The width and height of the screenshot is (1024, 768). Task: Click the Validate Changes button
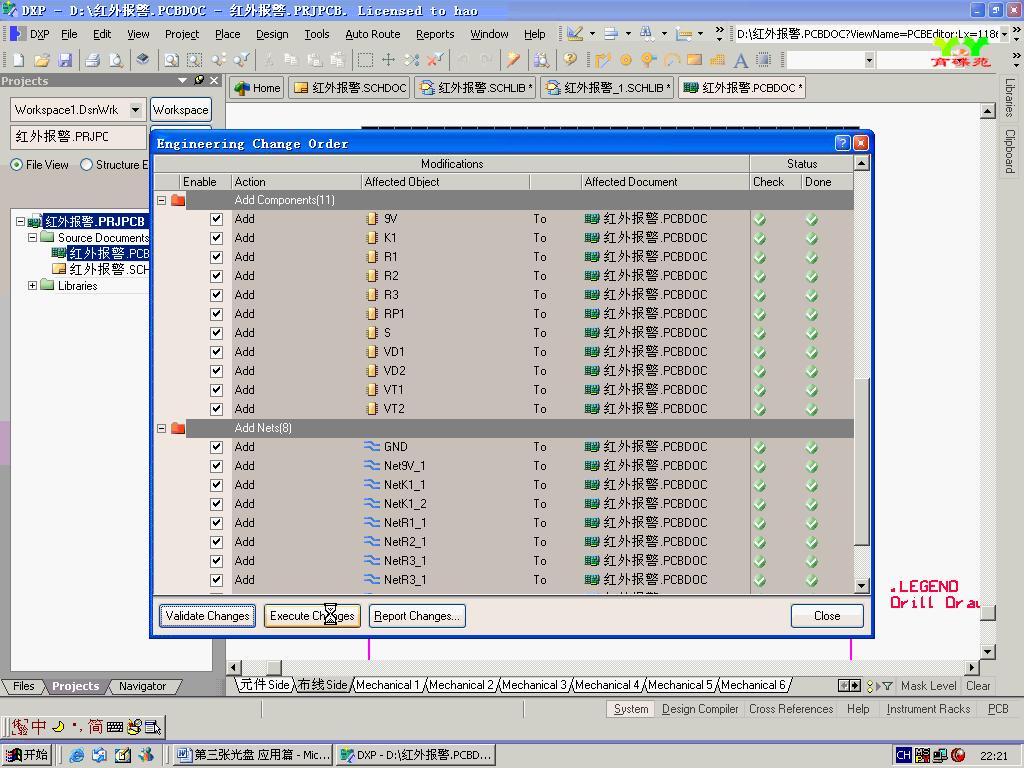pos(208,616)
